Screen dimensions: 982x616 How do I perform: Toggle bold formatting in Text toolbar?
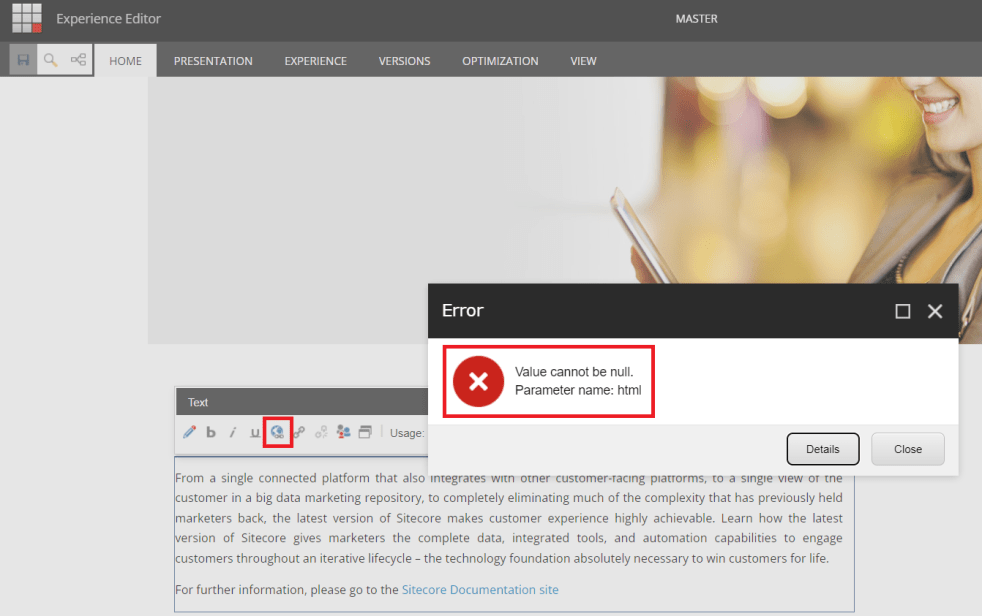click(x=211, y=432)
